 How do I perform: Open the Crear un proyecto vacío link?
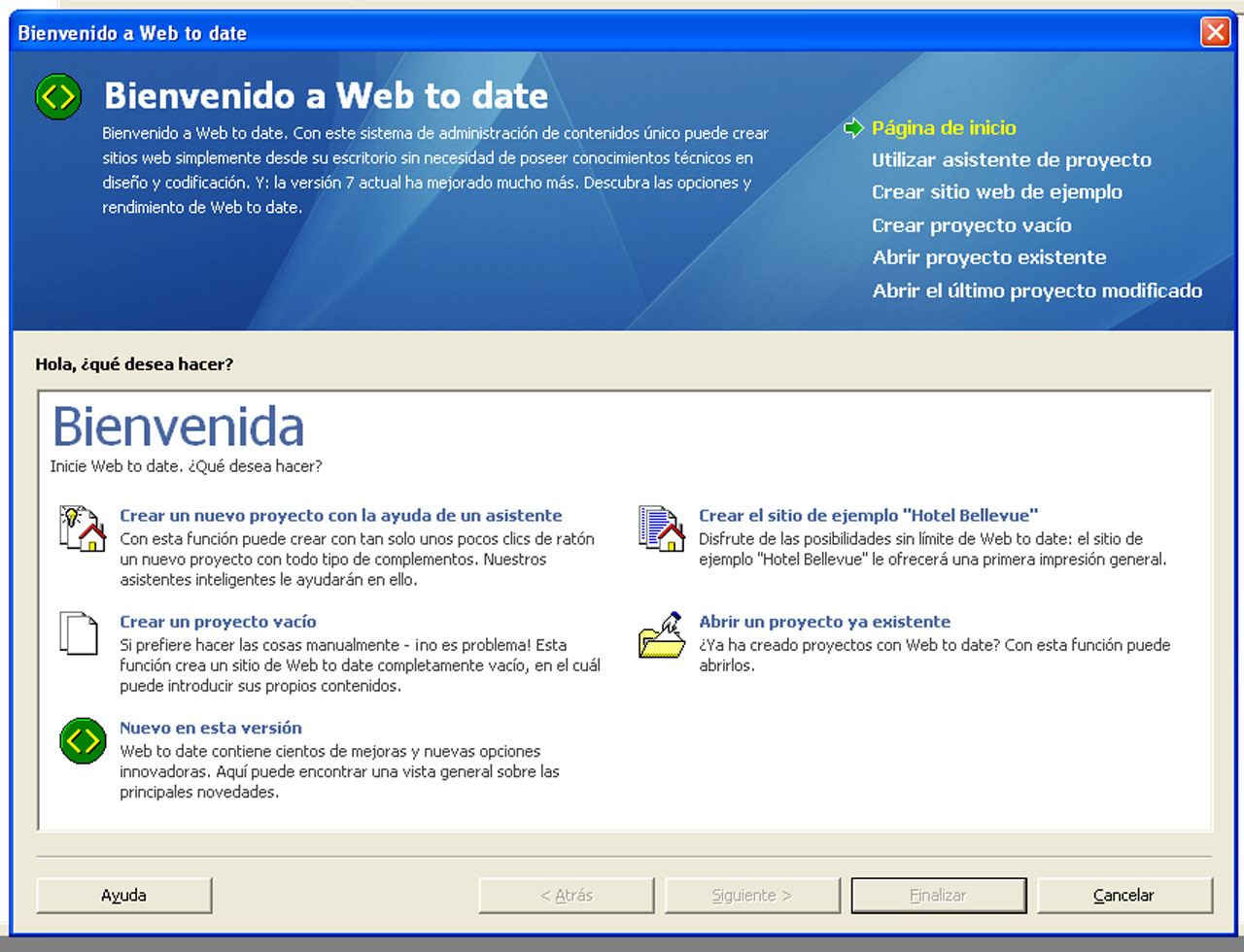[218, 621]
